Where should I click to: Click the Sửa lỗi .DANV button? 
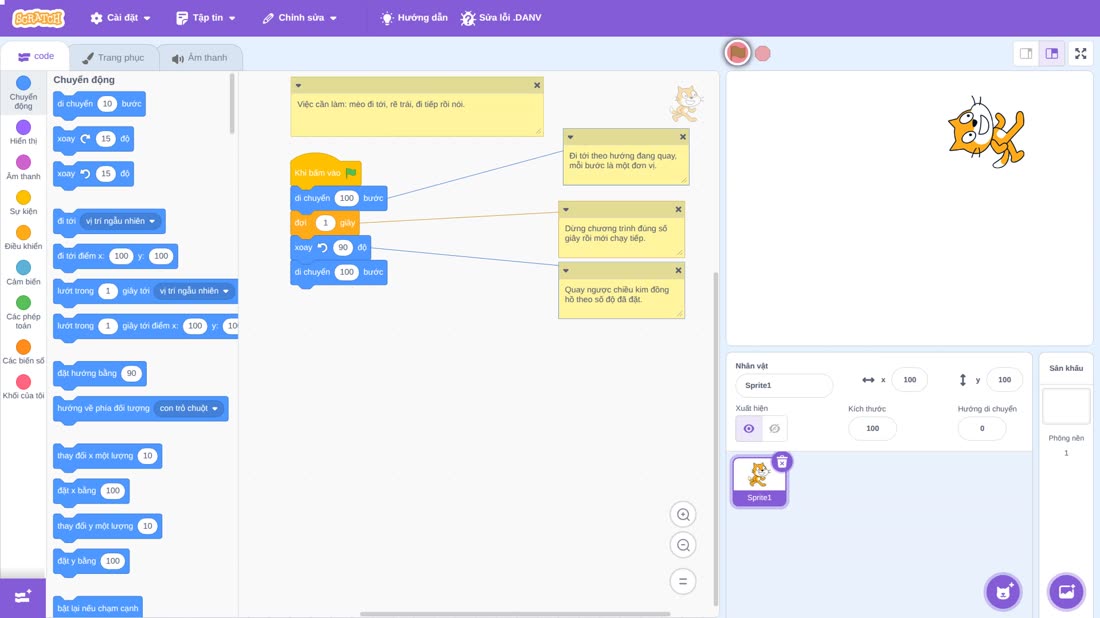501,18
